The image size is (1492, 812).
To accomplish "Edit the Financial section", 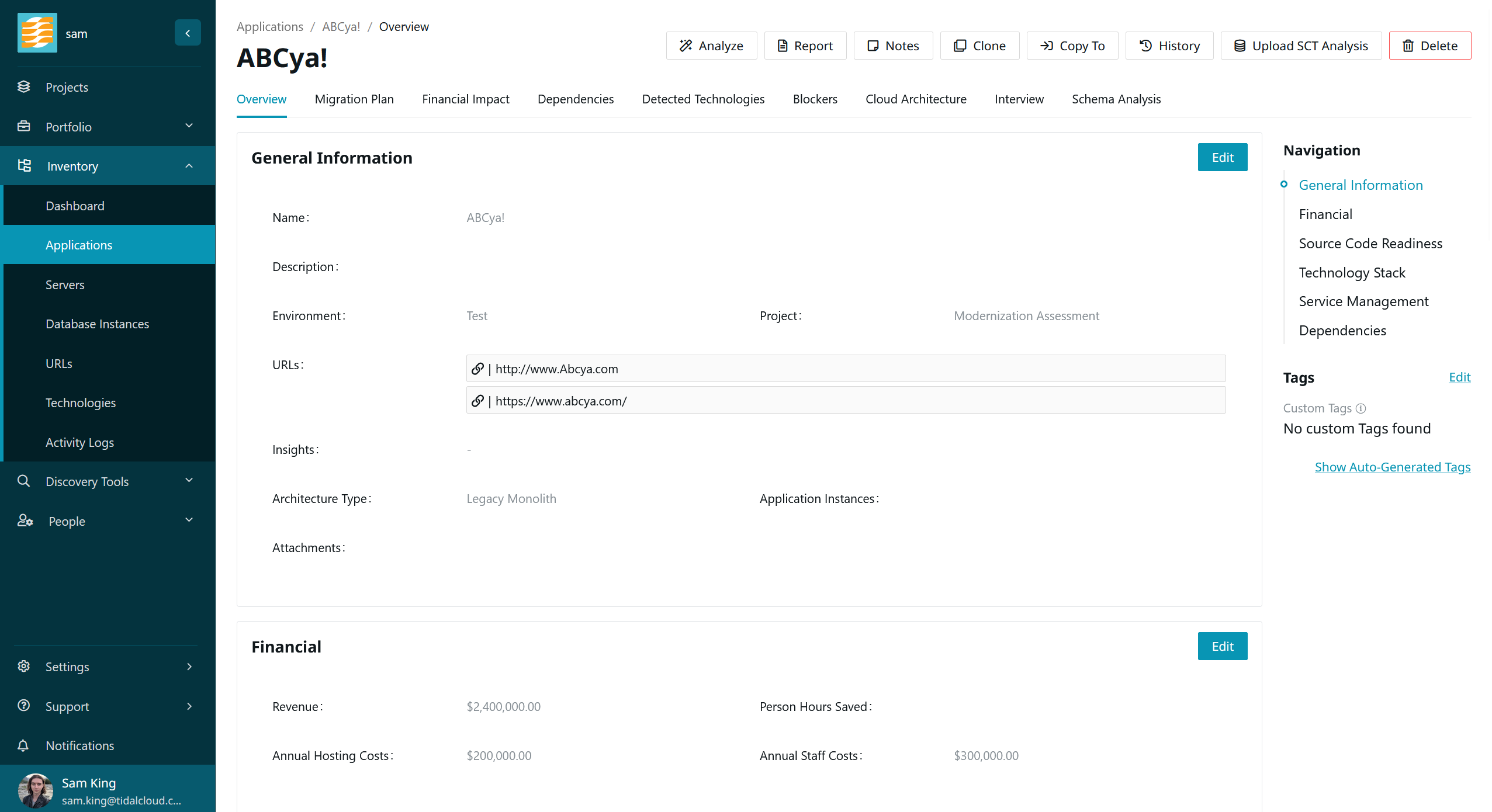I will click(x=1223, y=646).
